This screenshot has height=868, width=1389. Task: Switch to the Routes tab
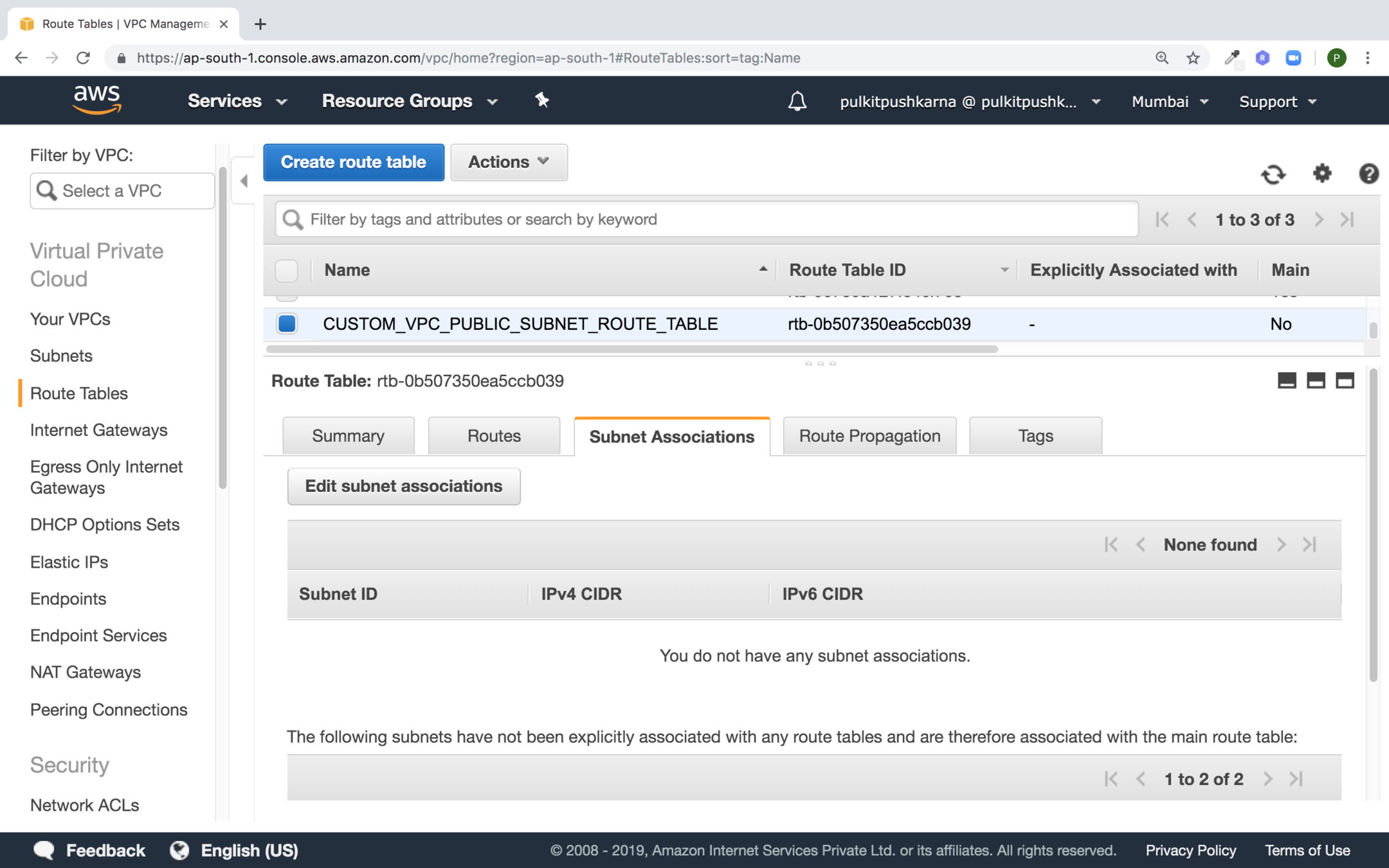coord(493,436)
